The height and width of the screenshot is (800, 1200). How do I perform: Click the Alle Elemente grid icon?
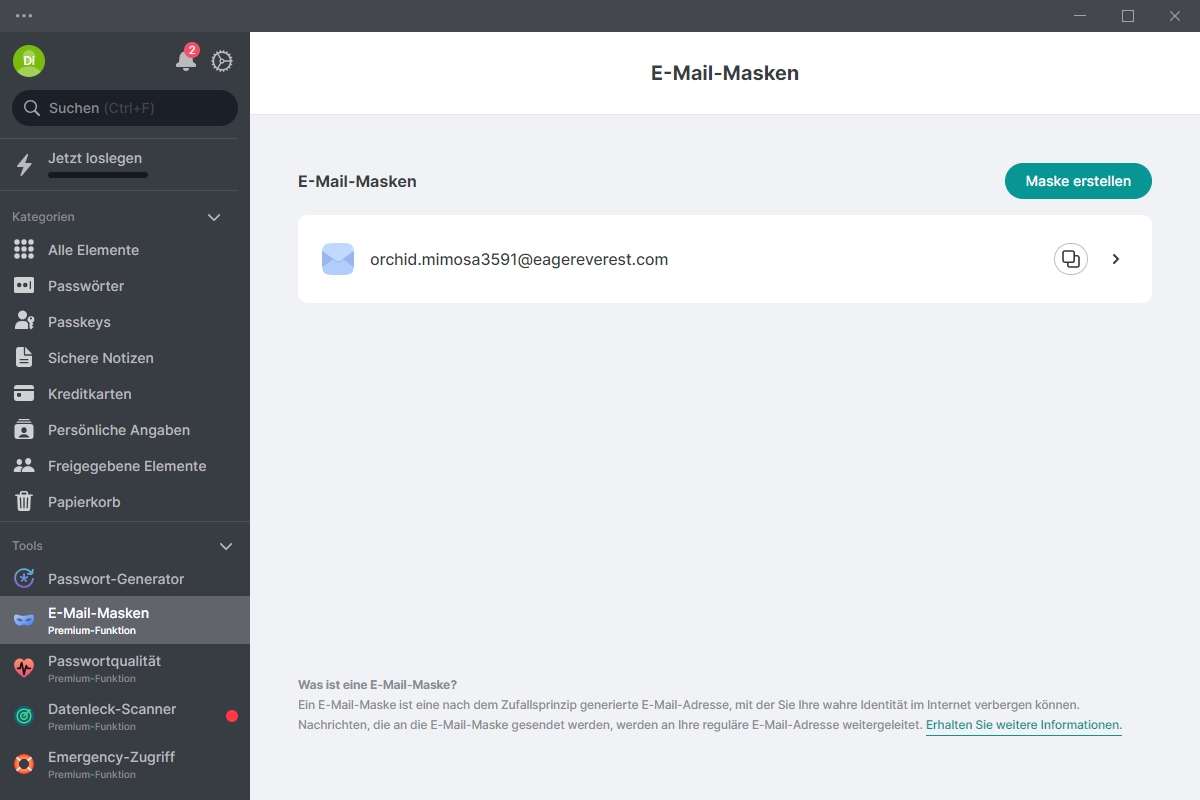(x=24, y=250)
